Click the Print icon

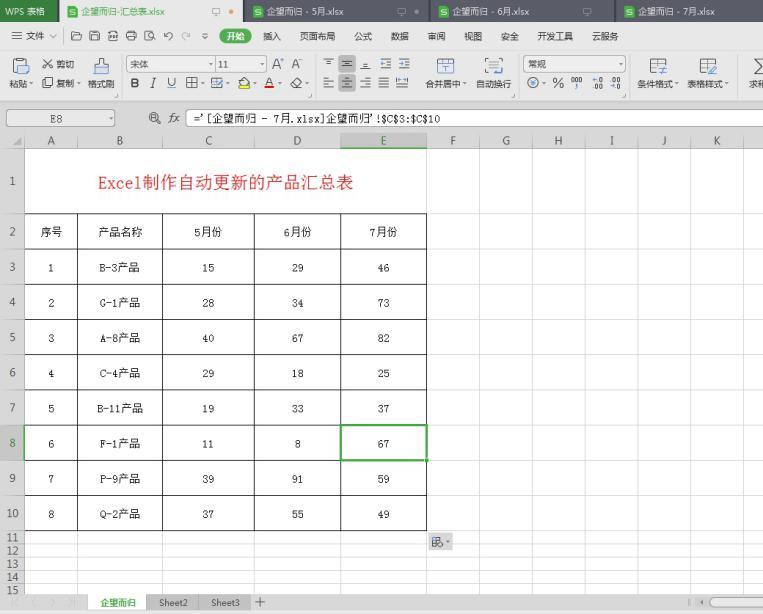coord(131,36)
